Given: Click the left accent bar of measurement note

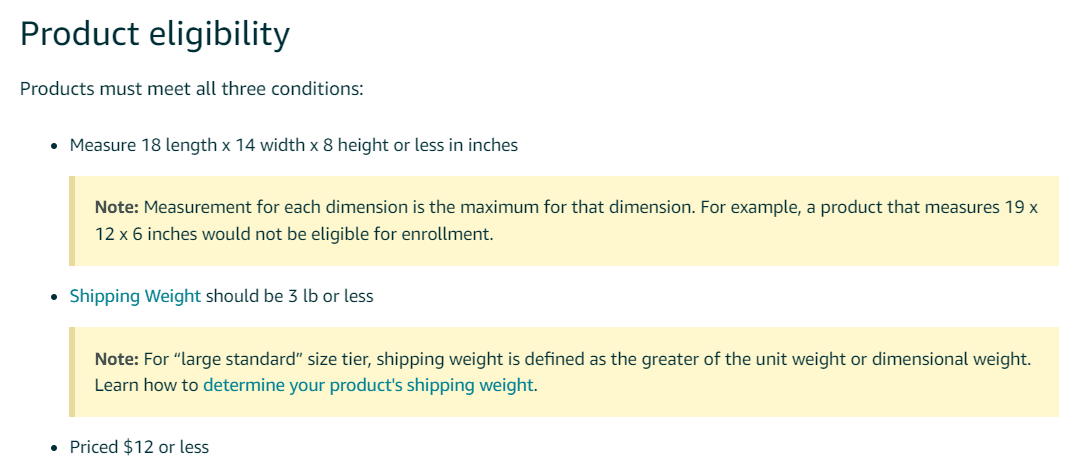Looking at the screenshot, I should (x=72, y=221).
